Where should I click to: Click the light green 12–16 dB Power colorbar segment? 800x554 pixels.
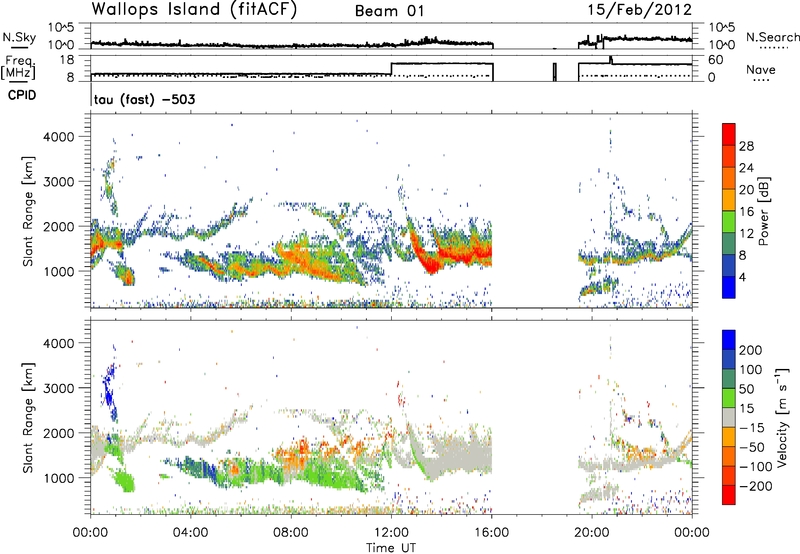pos(729,221)
